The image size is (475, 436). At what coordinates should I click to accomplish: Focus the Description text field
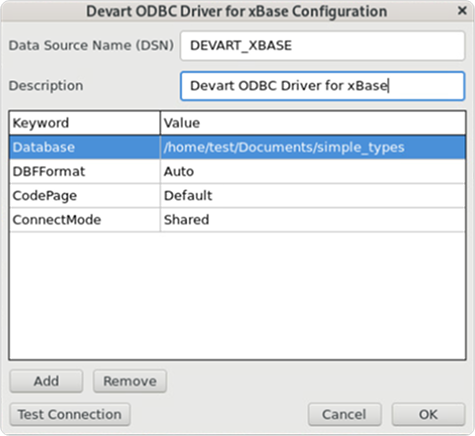point(322,86)
